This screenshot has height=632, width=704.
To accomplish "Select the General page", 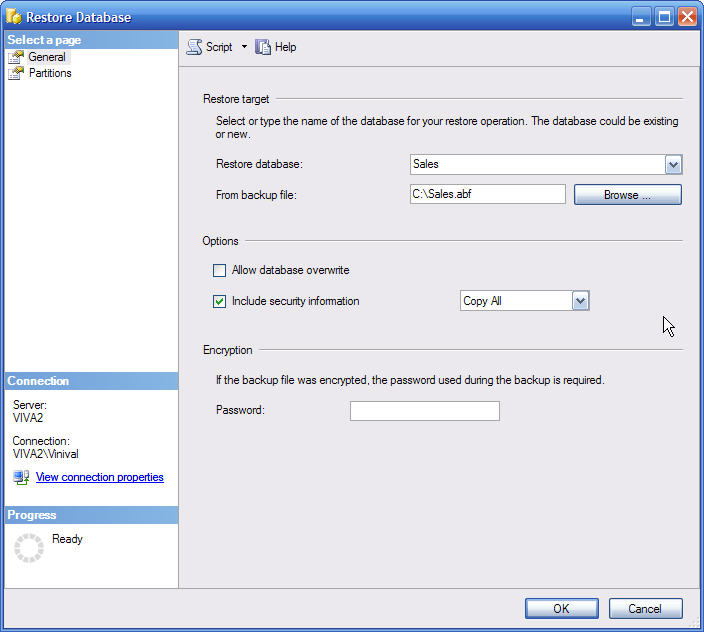I will click(47, 57).
